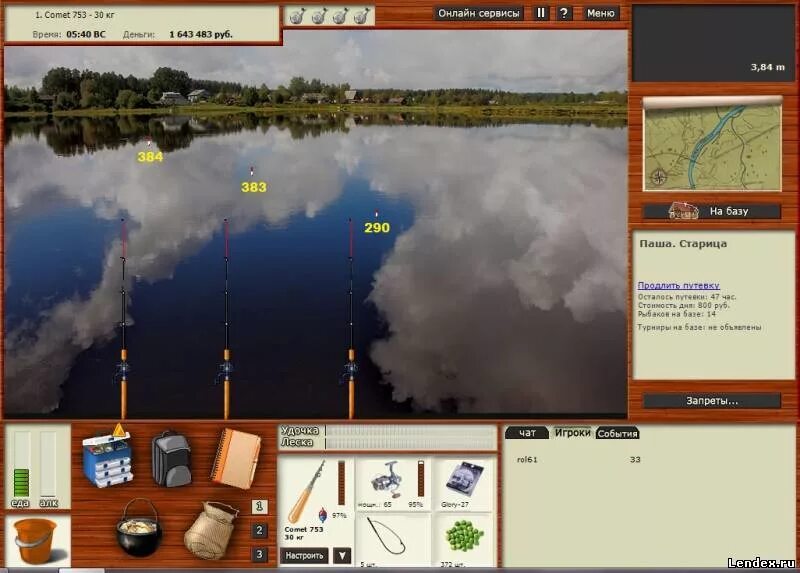The image size is (800, 573).
Task: Expand the arrow next to Настроить
Action: click(342, 555)
